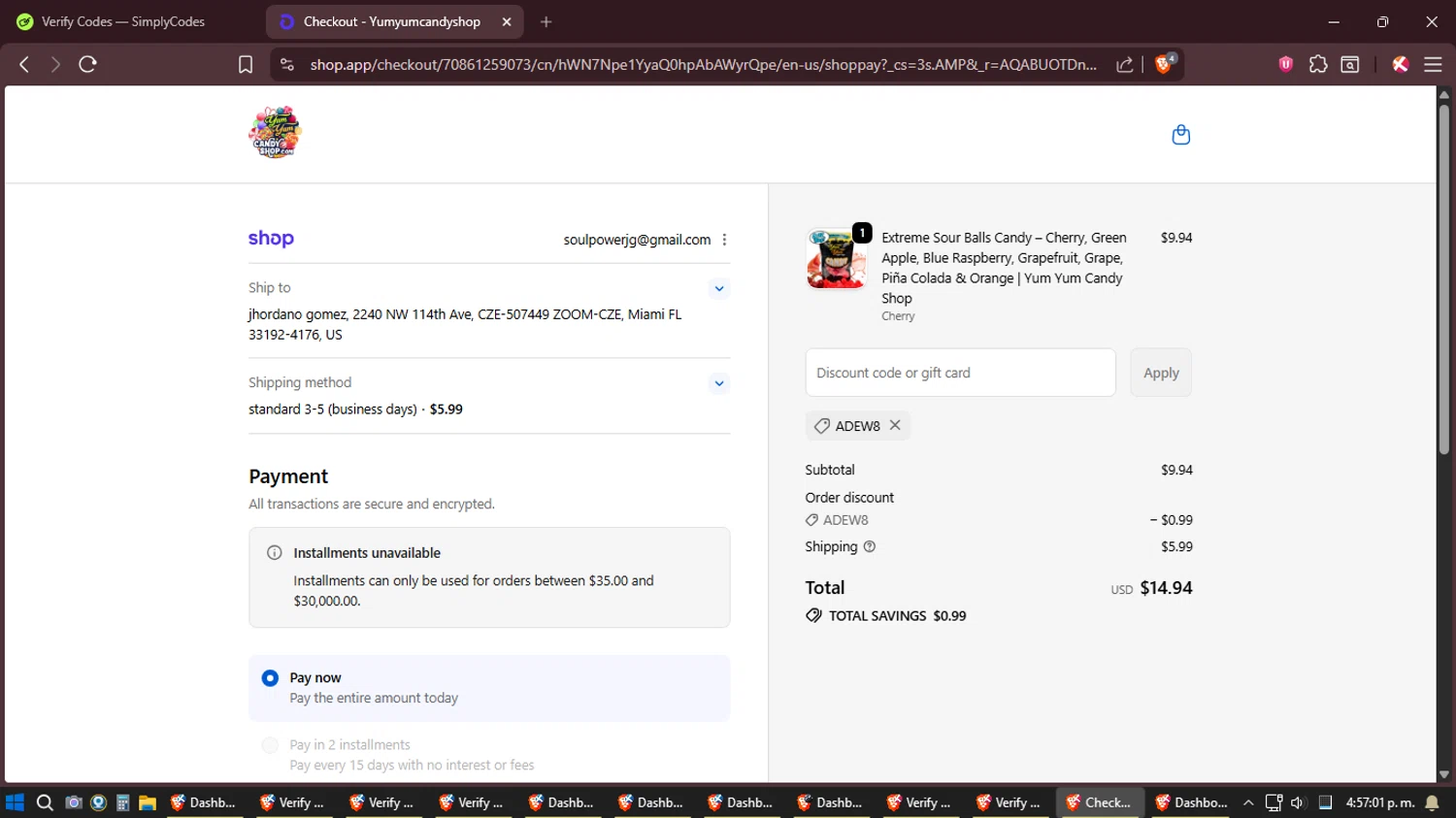Screen dimensions: 1456x818
Task: Open the browser hamburger menu
Action: [1433, 64]
